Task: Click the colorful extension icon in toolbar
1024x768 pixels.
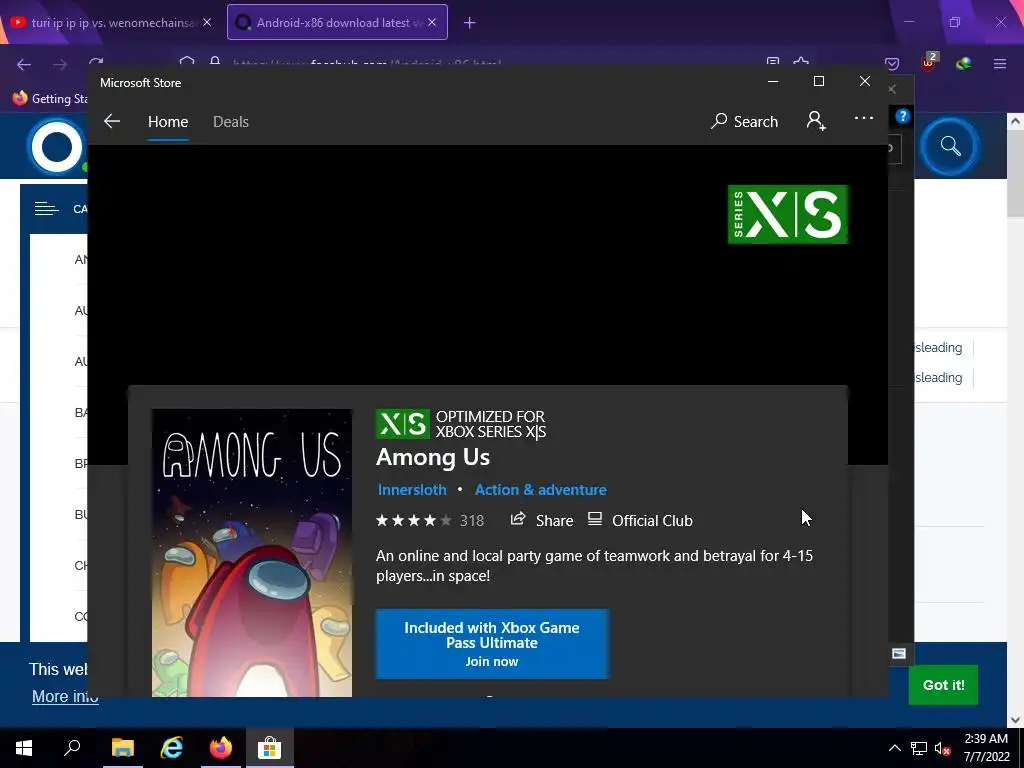Action: pyautogui.click(x=963, y=64)
